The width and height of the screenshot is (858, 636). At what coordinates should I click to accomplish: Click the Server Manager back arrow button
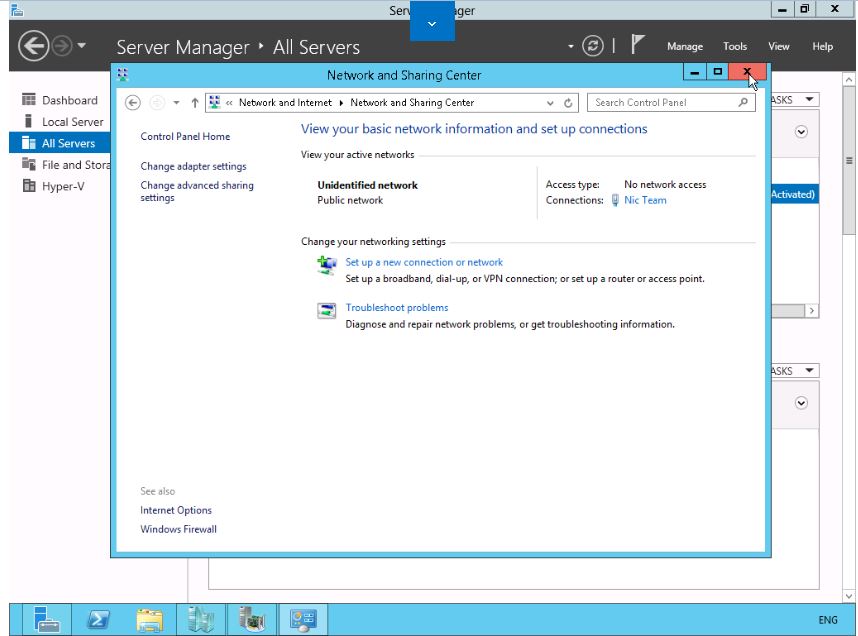pyautogui.click(x=35, y=47)
